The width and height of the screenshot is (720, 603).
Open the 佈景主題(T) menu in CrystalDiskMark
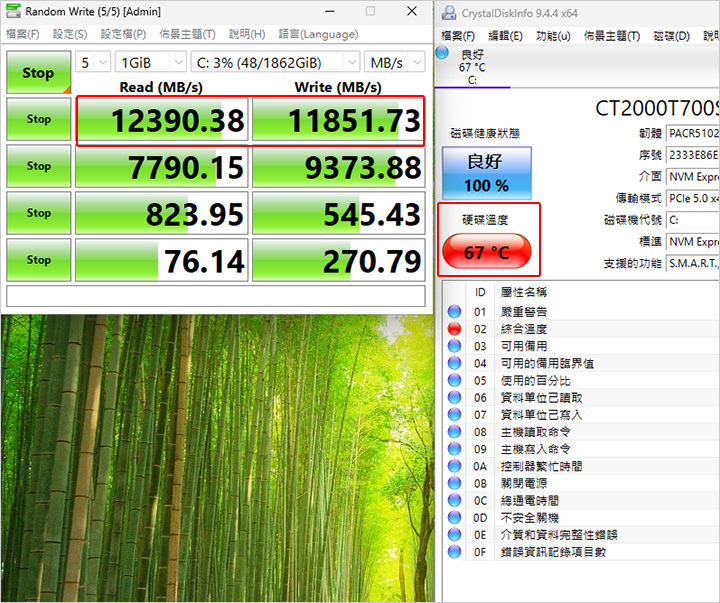click(187, 34)
